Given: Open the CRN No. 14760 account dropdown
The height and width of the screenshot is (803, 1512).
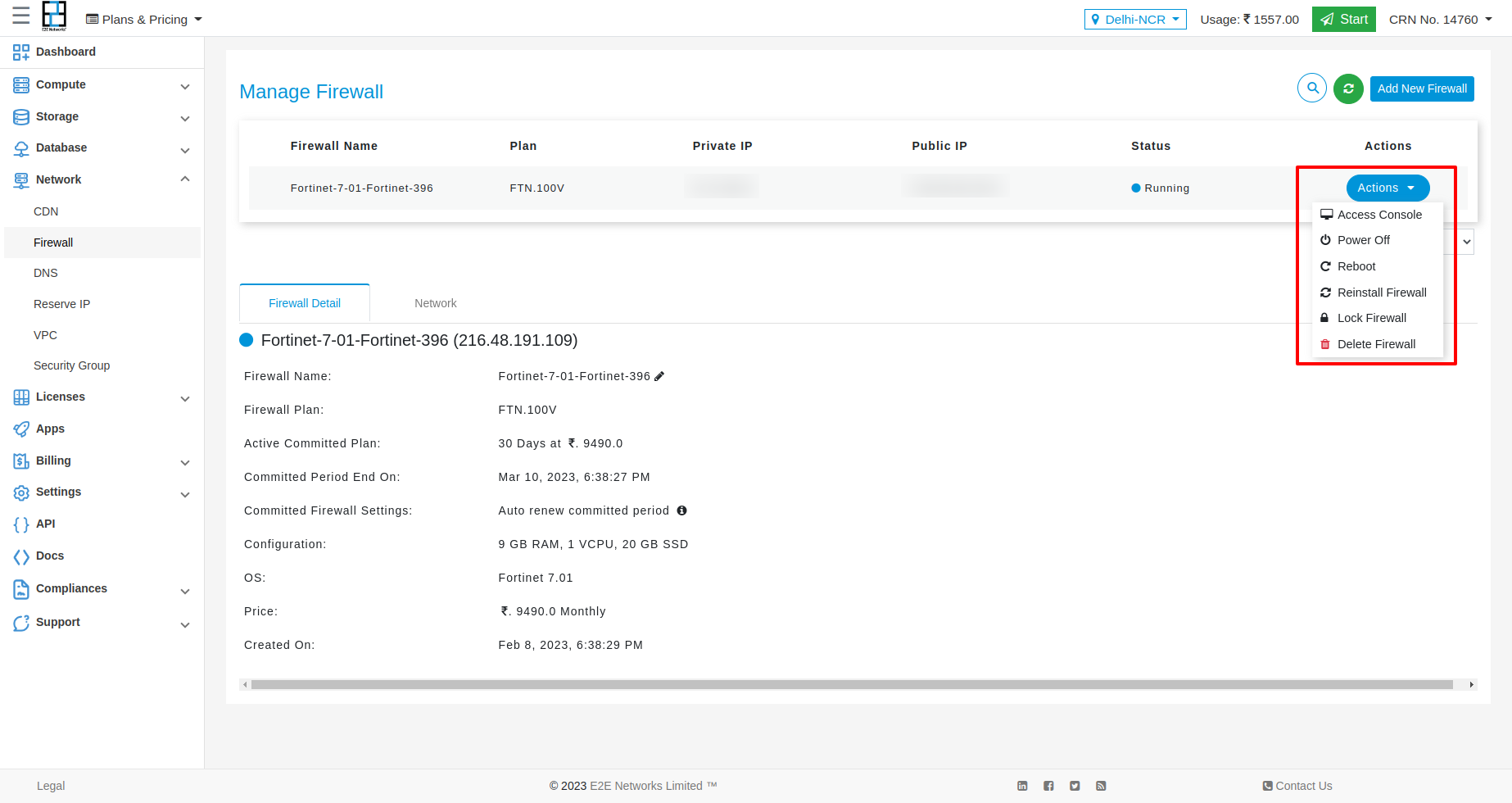Looking at the screenshot, I should [x=1441, y=19].
